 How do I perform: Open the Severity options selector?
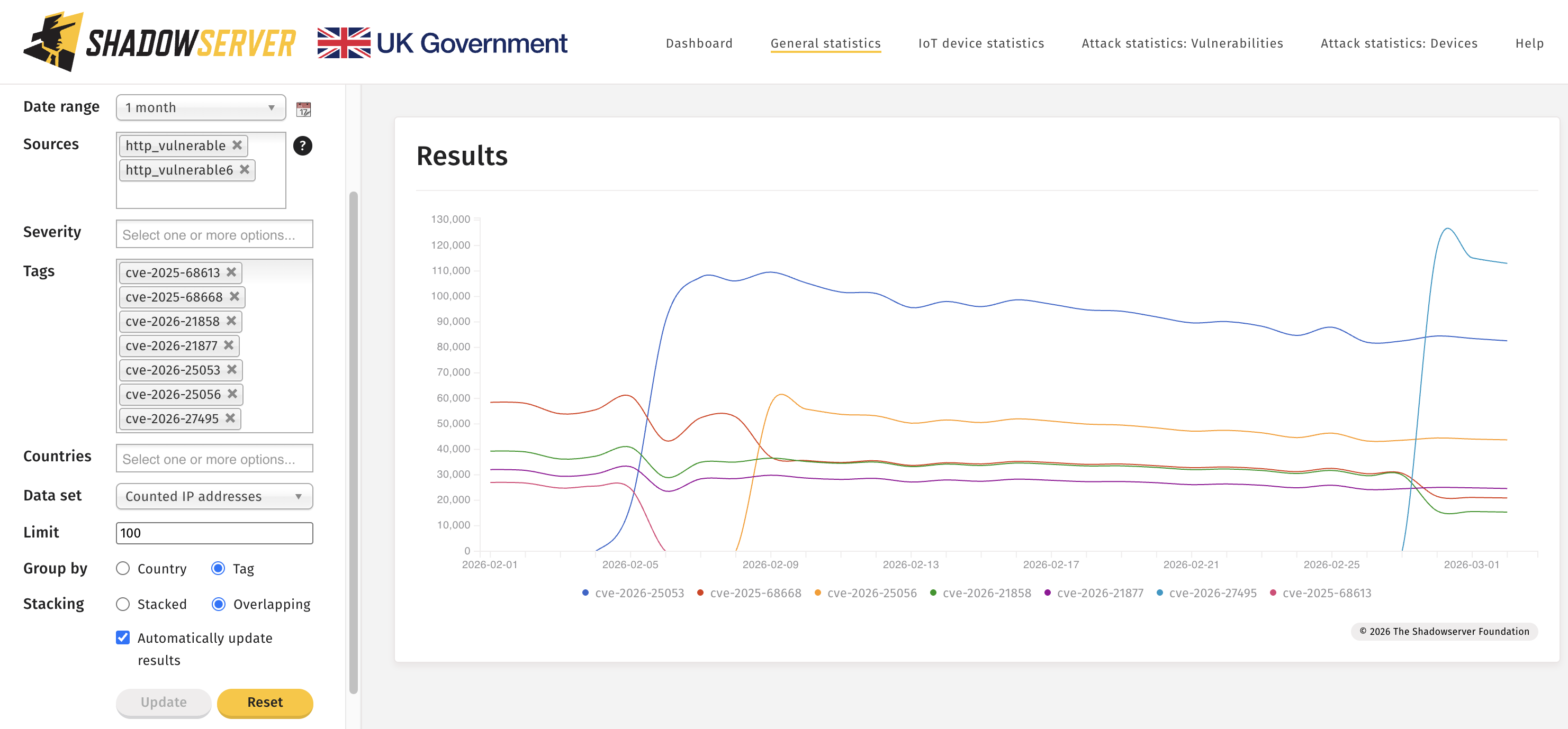(214, 234)
